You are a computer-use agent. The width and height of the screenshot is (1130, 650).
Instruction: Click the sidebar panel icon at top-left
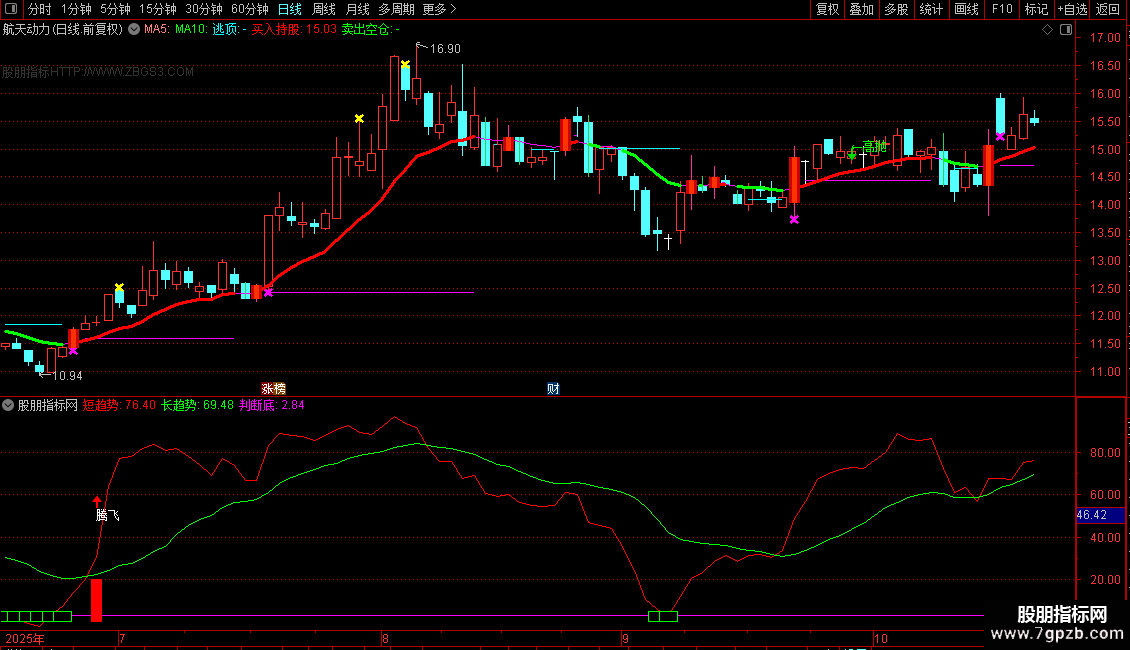tap(11, 9)
